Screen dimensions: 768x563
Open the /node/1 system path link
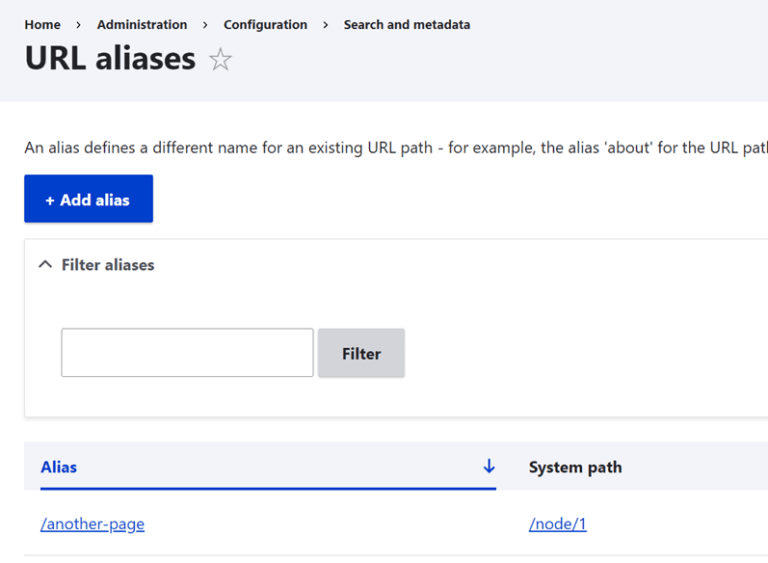[557, 524]
